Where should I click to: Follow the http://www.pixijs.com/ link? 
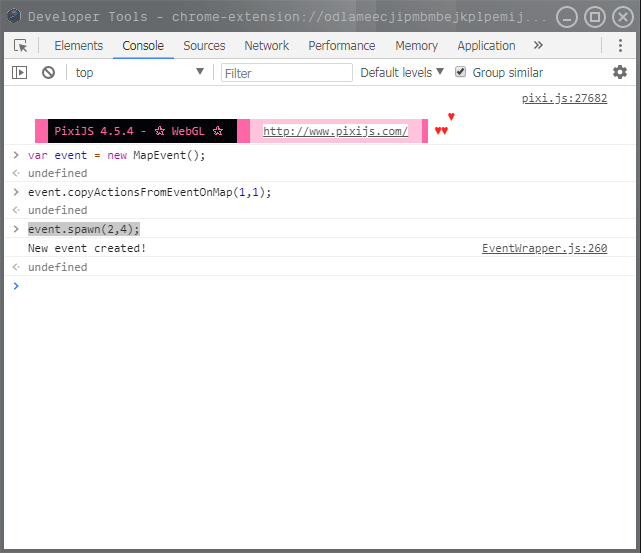click(335, 131)
